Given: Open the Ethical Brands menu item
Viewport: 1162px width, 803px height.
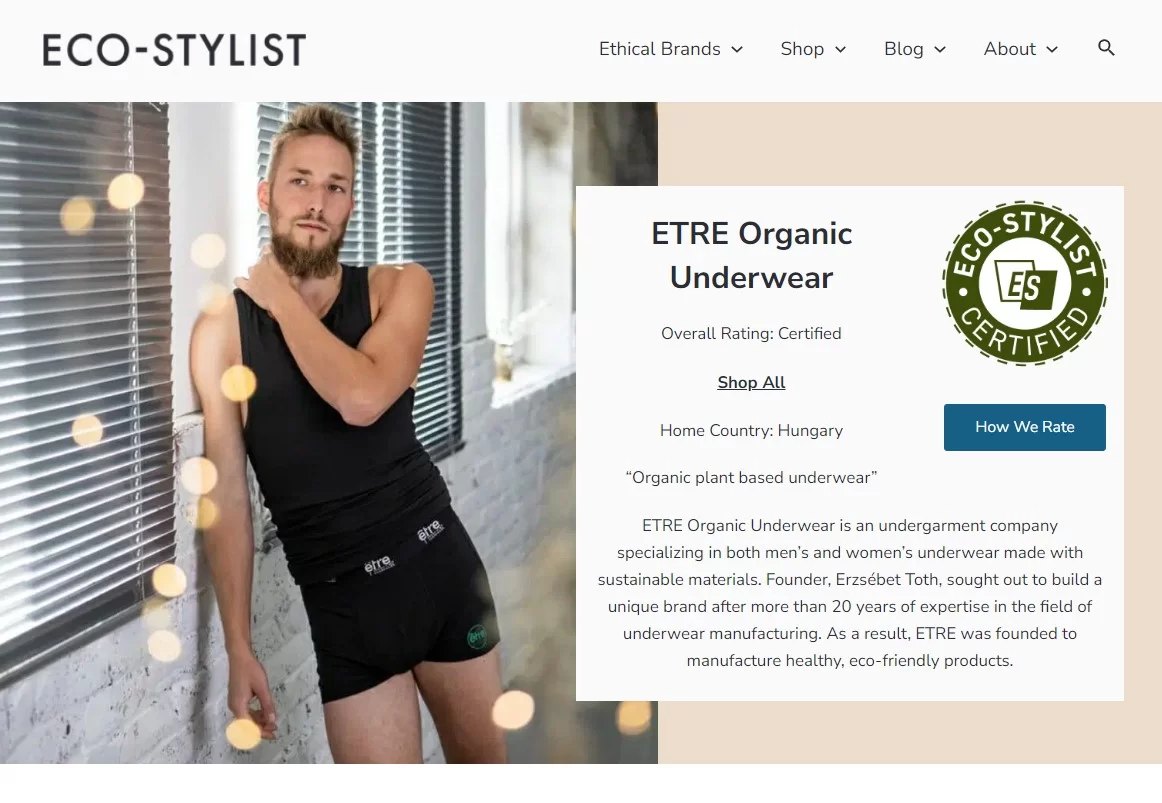Looking at the screenshot, I should click(660, 49).
